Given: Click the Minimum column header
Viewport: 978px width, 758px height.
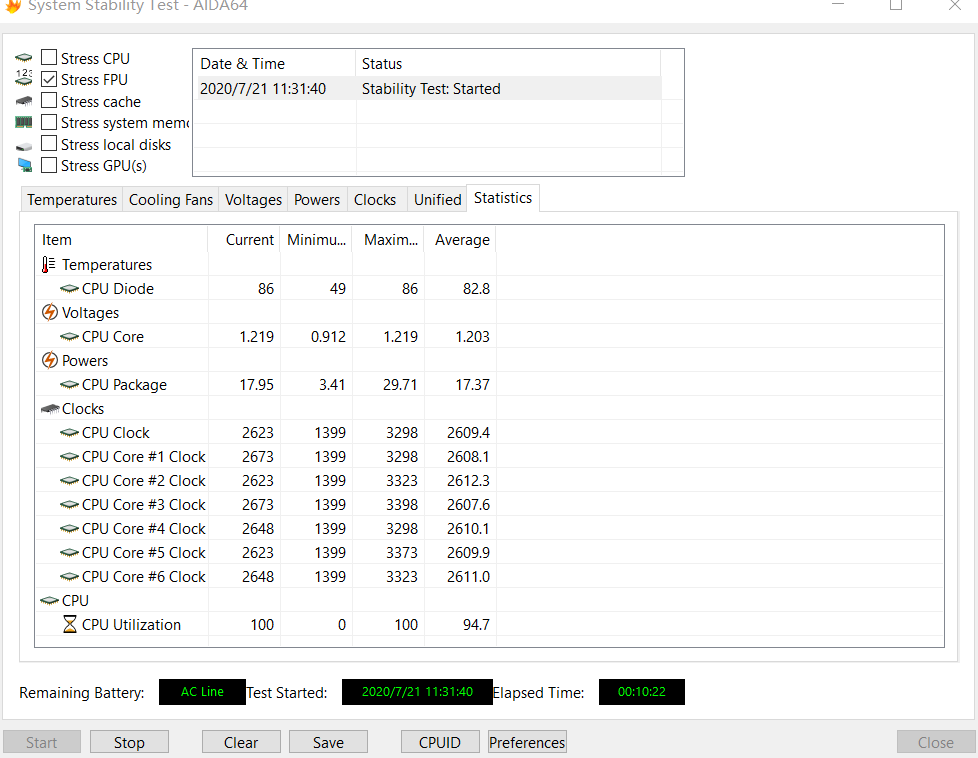Looking at the screenshot, I should (x=316, y=240).
